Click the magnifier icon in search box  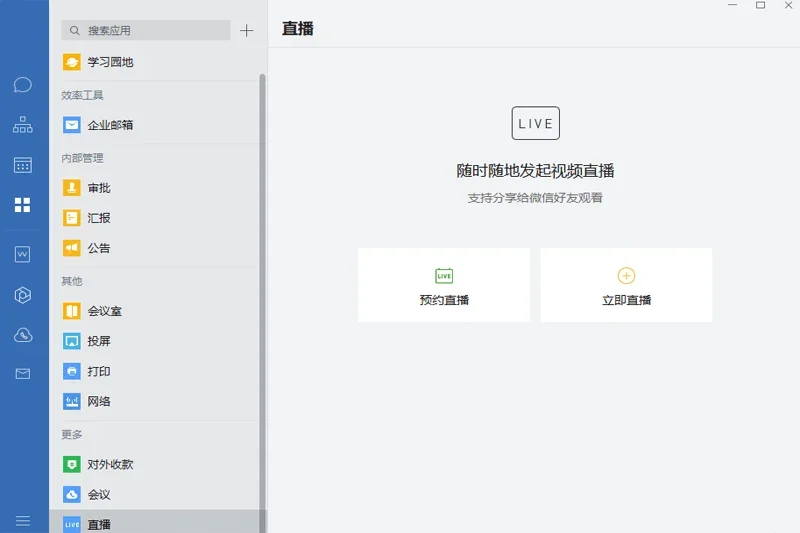coord(74,31)
